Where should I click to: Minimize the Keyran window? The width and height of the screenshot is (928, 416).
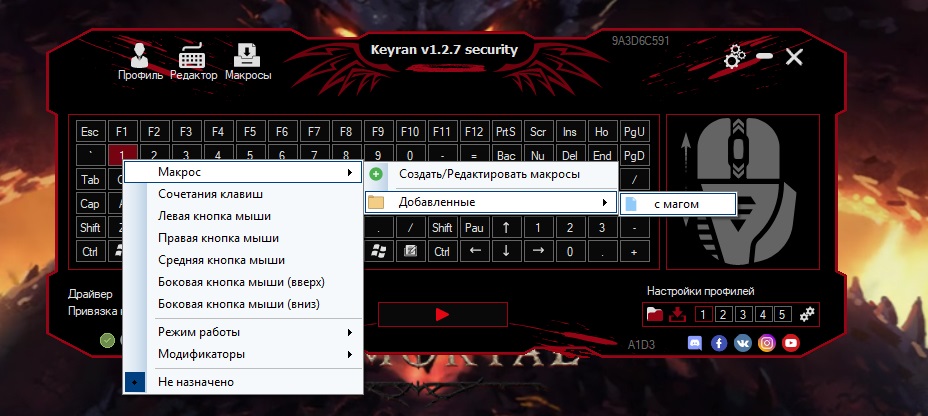pyautogui.click(x=764, y=56)
